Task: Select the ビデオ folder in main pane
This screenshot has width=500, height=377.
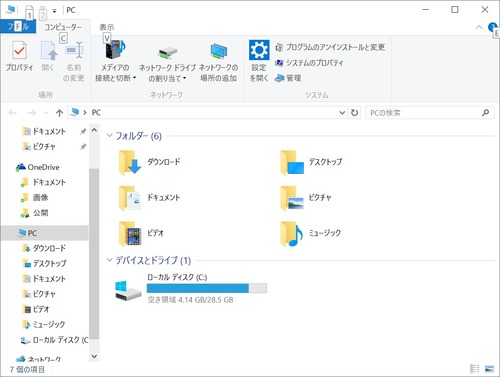Action: click(141, 233)
